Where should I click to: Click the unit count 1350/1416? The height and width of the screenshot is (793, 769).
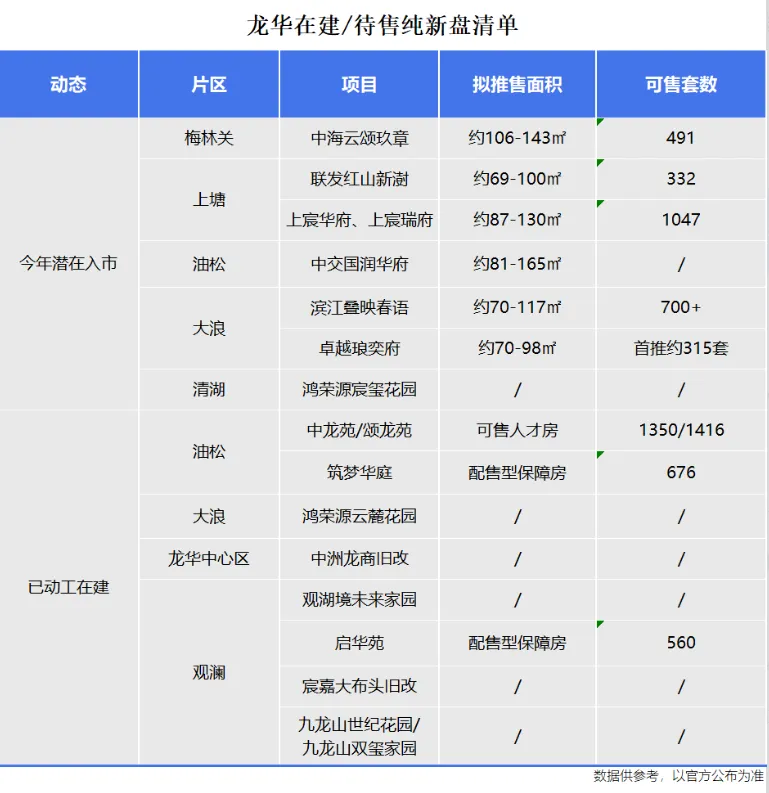(x=681, y=430)
